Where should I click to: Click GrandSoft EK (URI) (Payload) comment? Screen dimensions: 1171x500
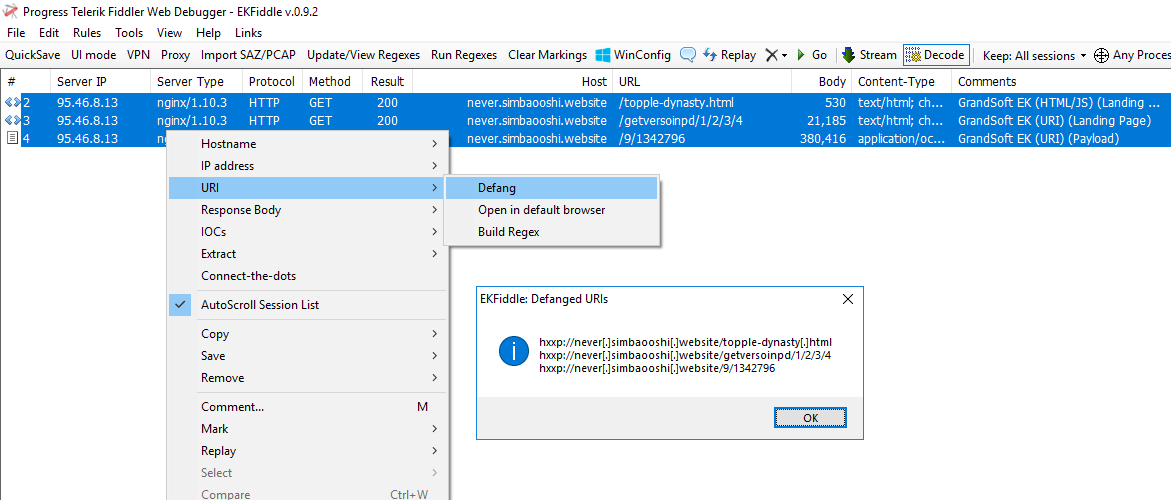[x=1041, y=138]
